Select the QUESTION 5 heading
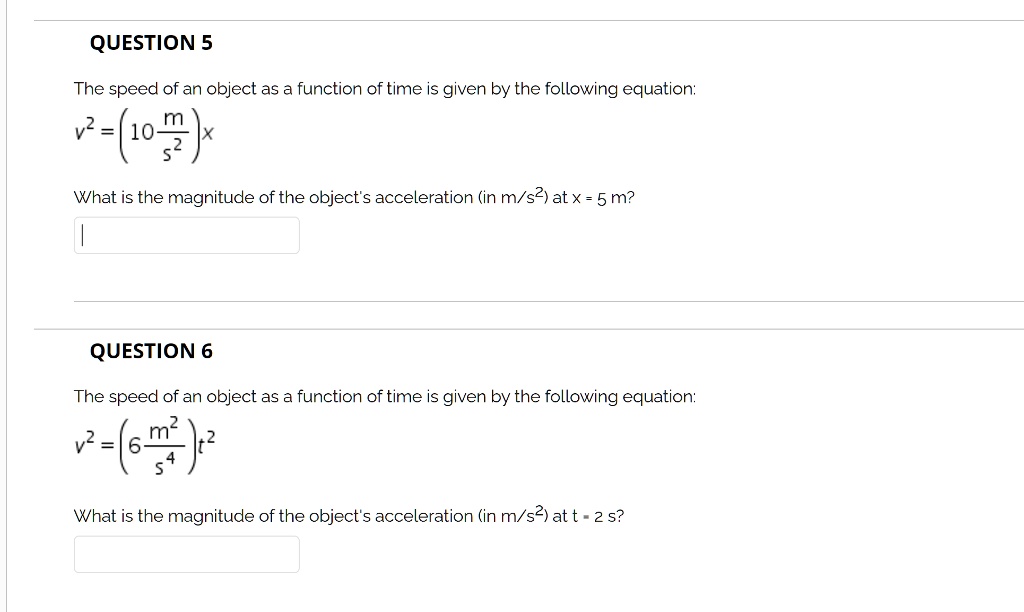 pos(150,42)
